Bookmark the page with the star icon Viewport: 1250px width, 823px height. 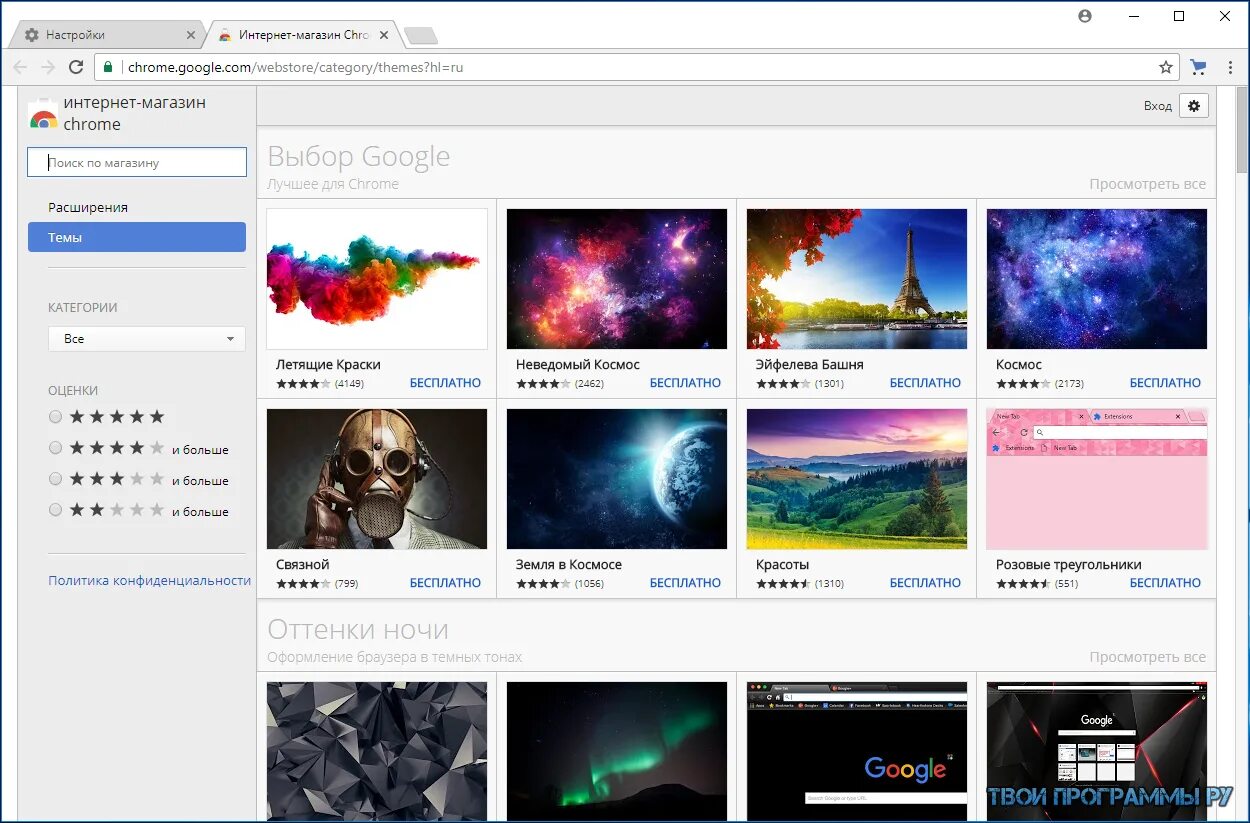tap(1165, 68)
